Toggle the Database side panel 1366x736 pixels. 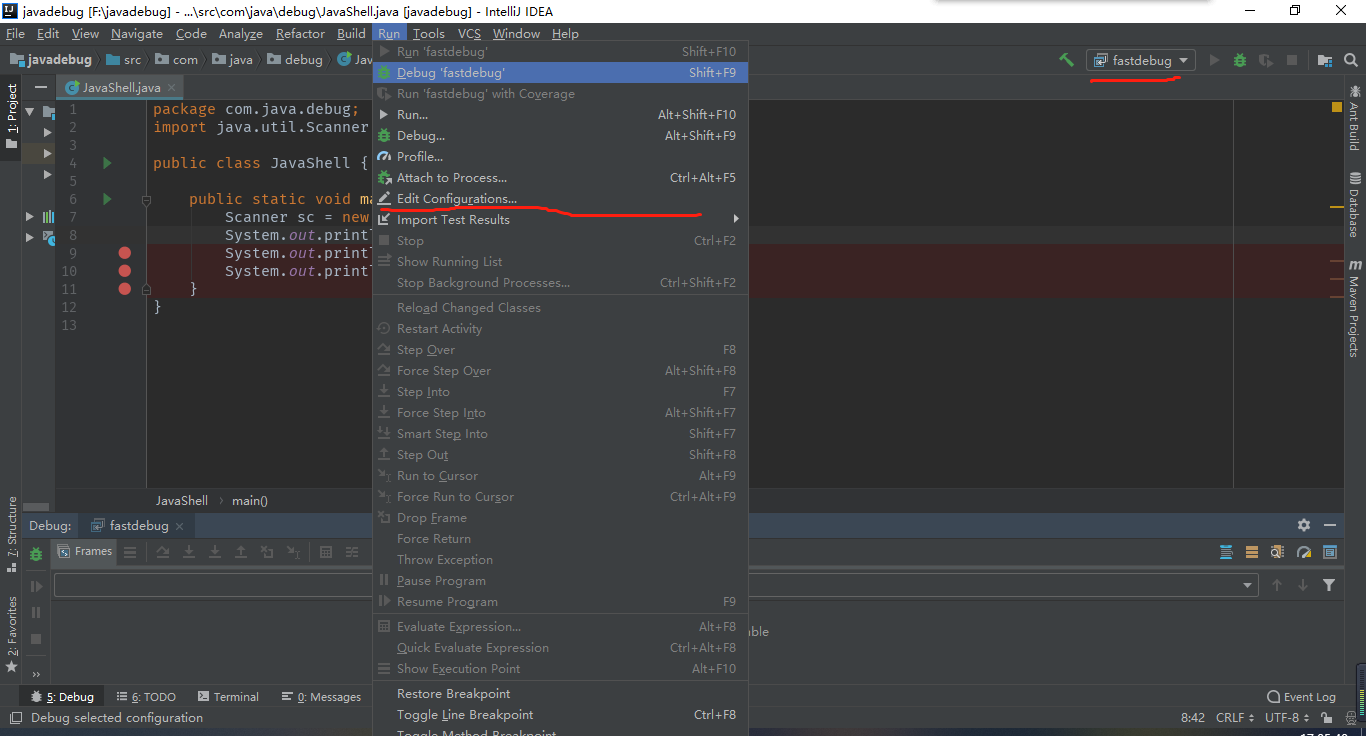pos(1354,204)
